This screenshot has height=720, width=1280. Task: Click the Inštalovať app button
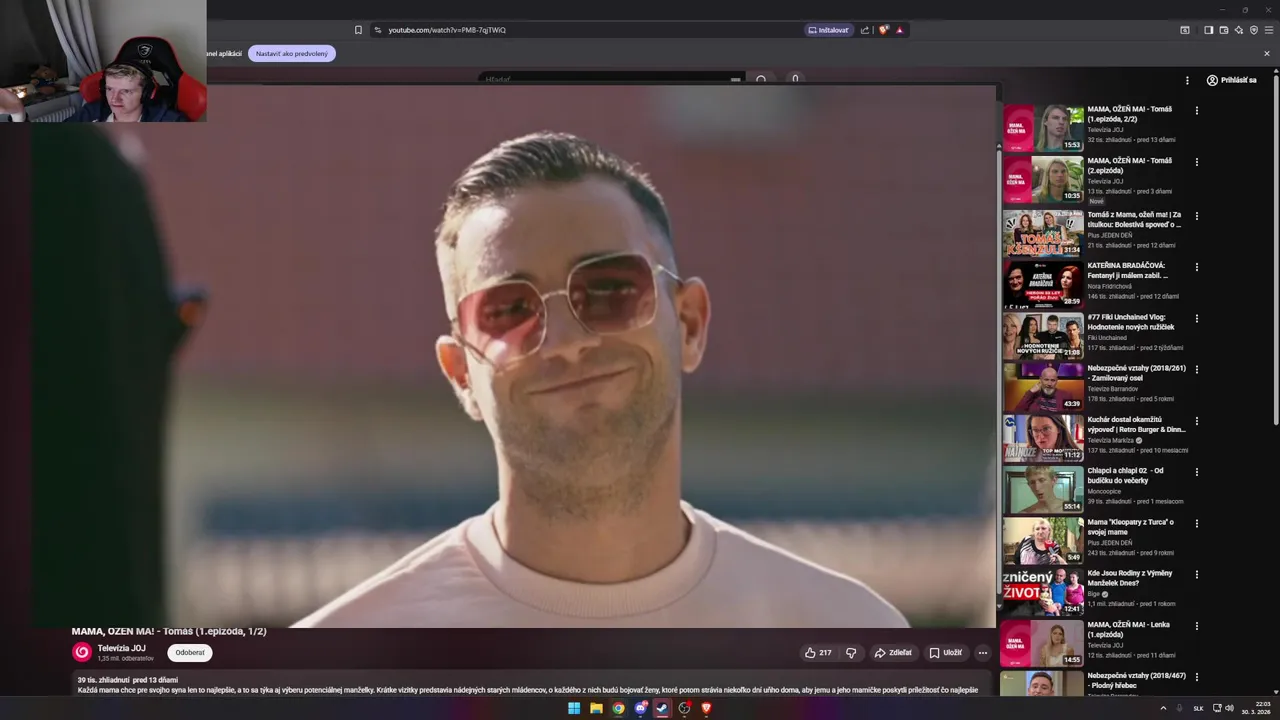click(828, 30)
